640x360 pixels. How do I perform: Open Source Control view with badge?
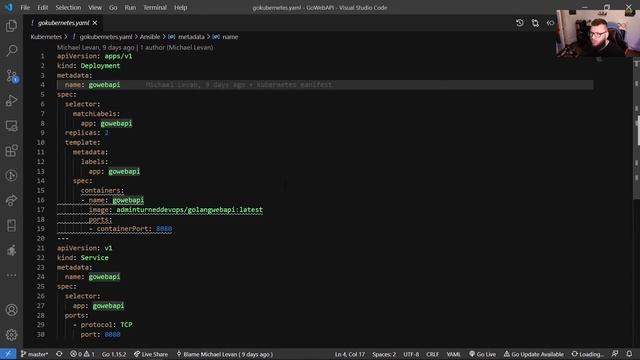pos(11,76)
